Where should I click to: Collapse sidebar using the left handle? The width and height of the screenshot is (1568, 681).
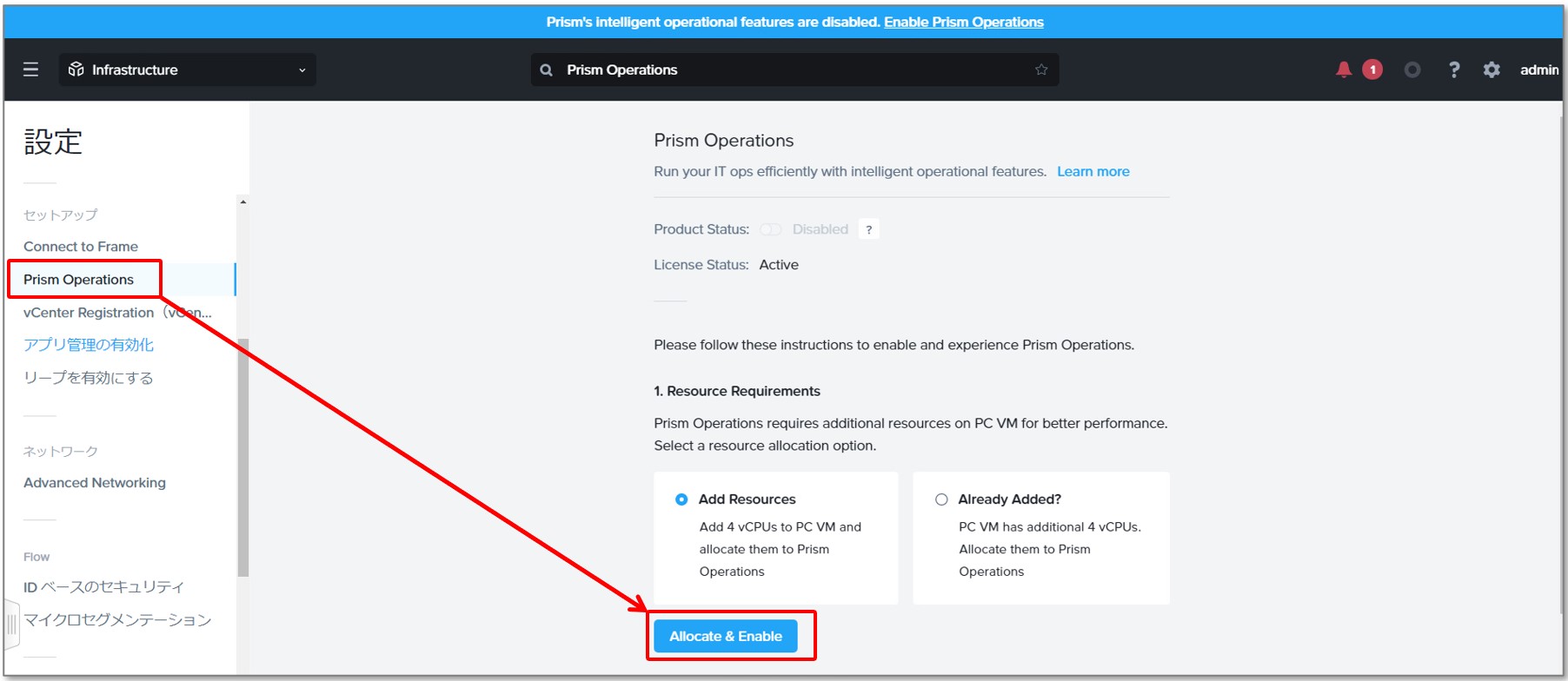(x=11, y=624)
